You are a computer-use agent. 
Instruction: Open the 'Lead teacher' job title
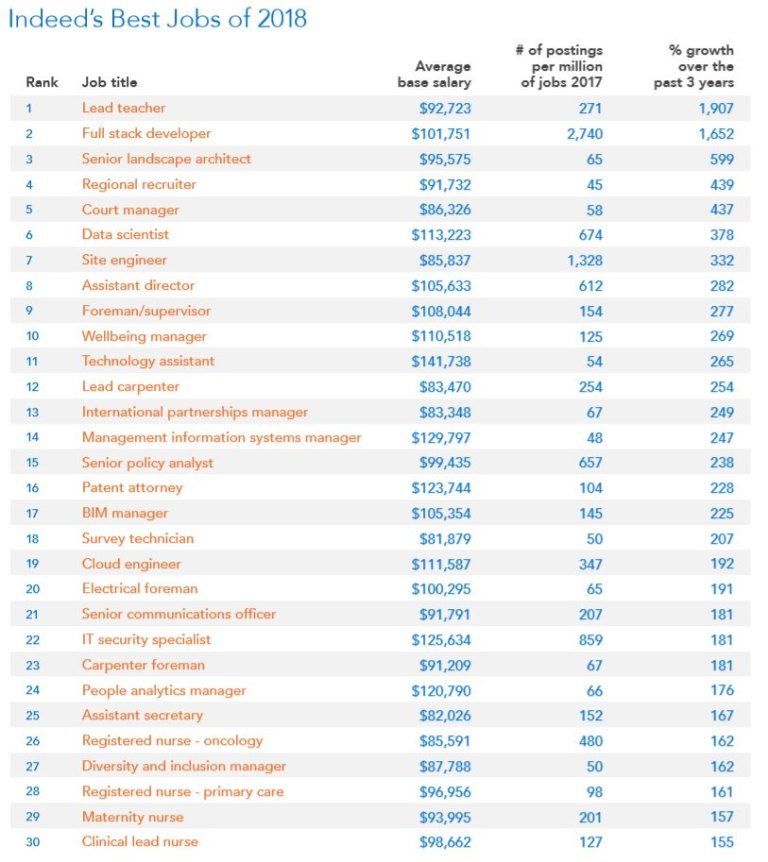coord(124,108)
